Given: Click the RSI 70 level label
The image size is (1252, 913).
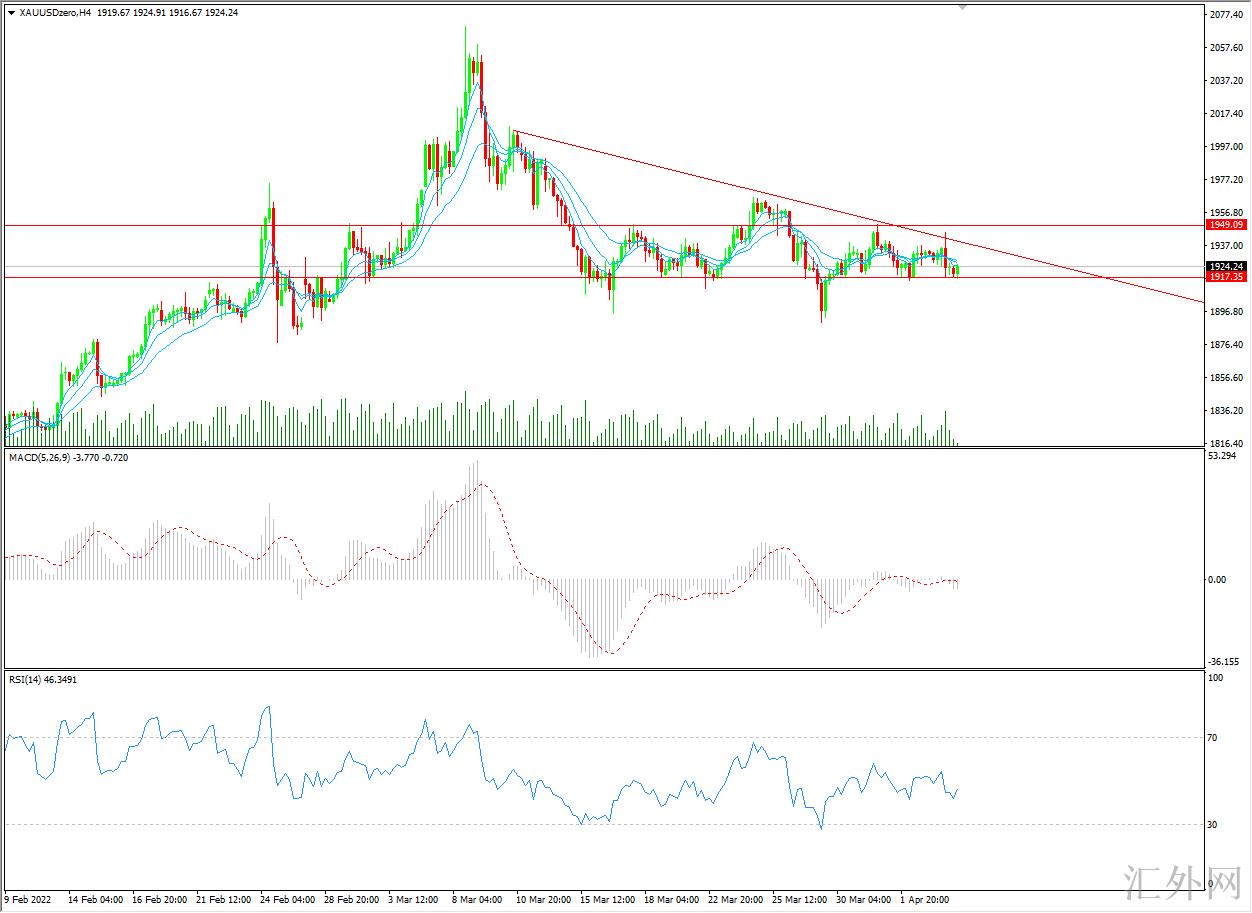Looking at the screenshot, I should 1213,738.
